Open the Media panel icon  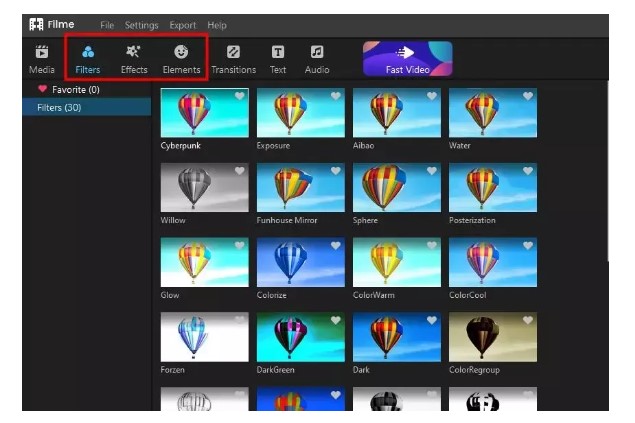coord(42,52)
